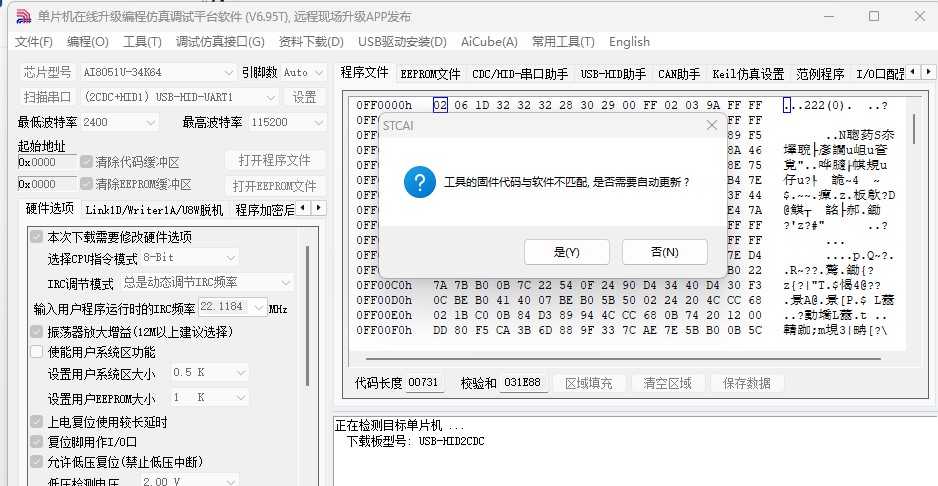Select the I/O口配置 tab
Image resolution: width=938 pixels, height=486 pixels.
pos(878,74)
